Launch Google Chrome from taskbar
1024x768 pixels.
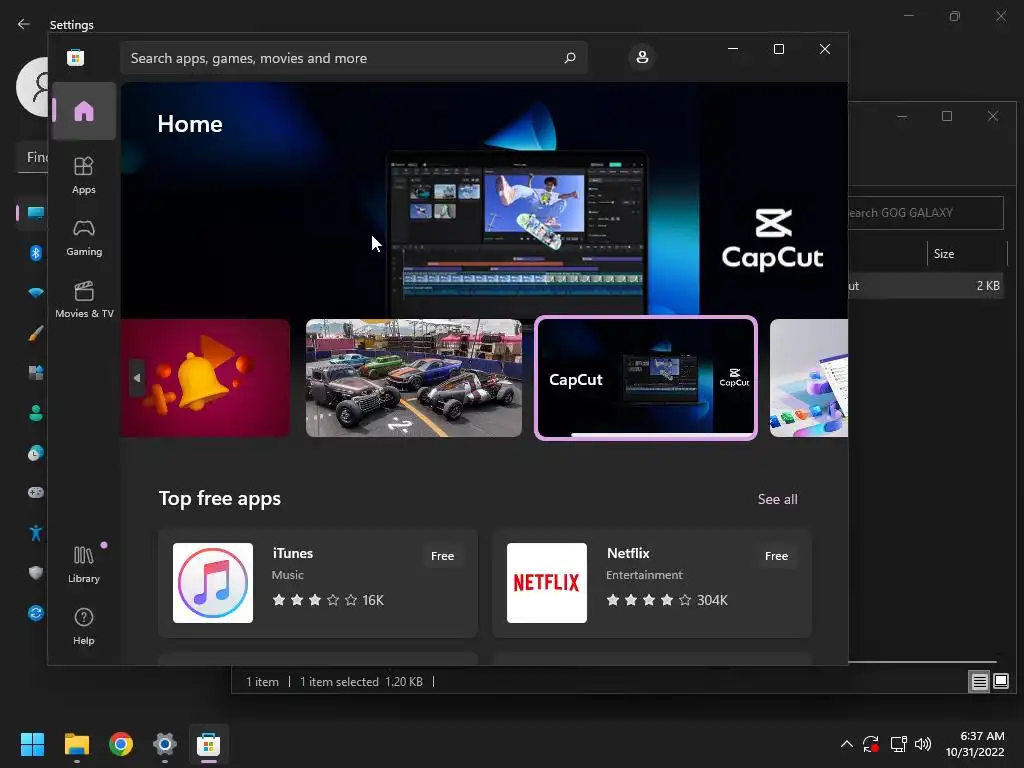tap(121, 744)
